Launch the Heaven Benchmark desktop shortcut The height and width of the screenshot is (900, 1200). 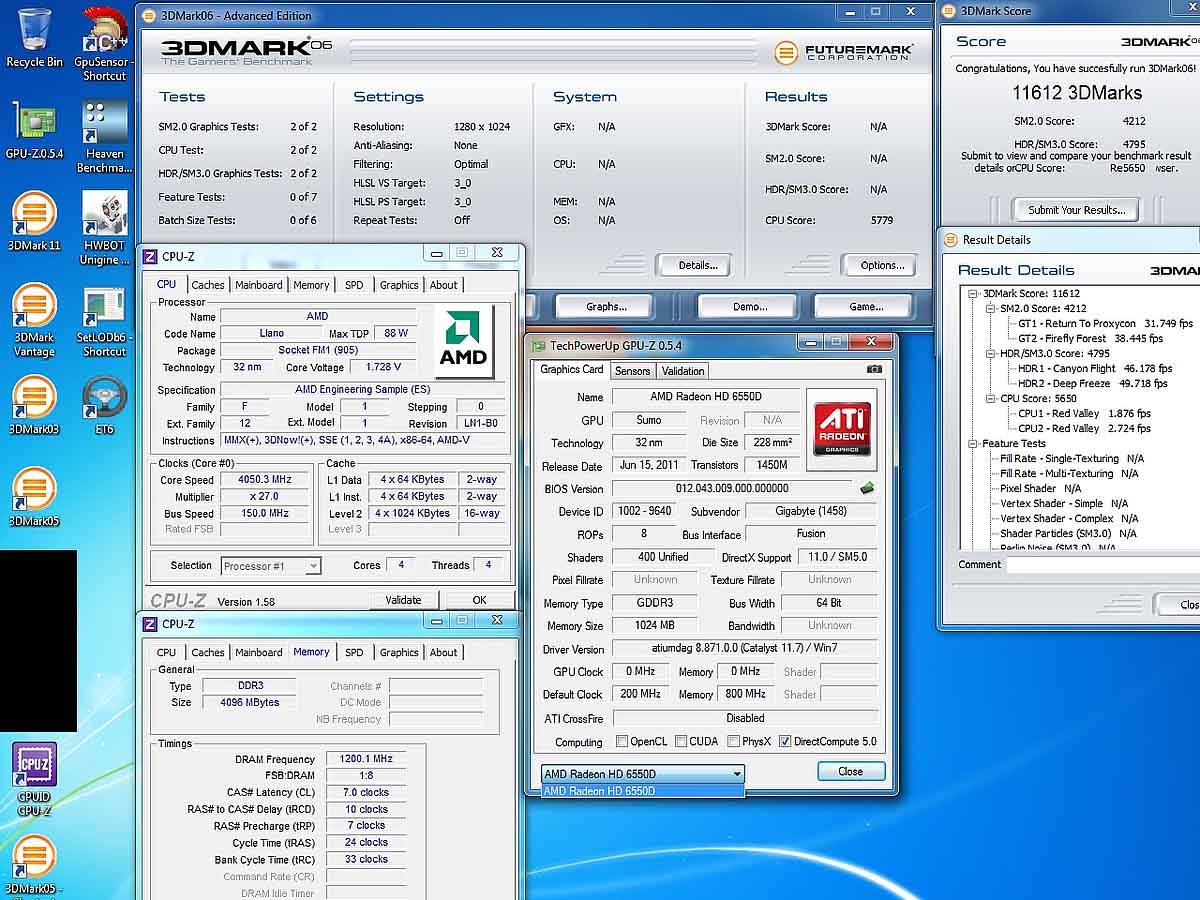tap(104, 137)
